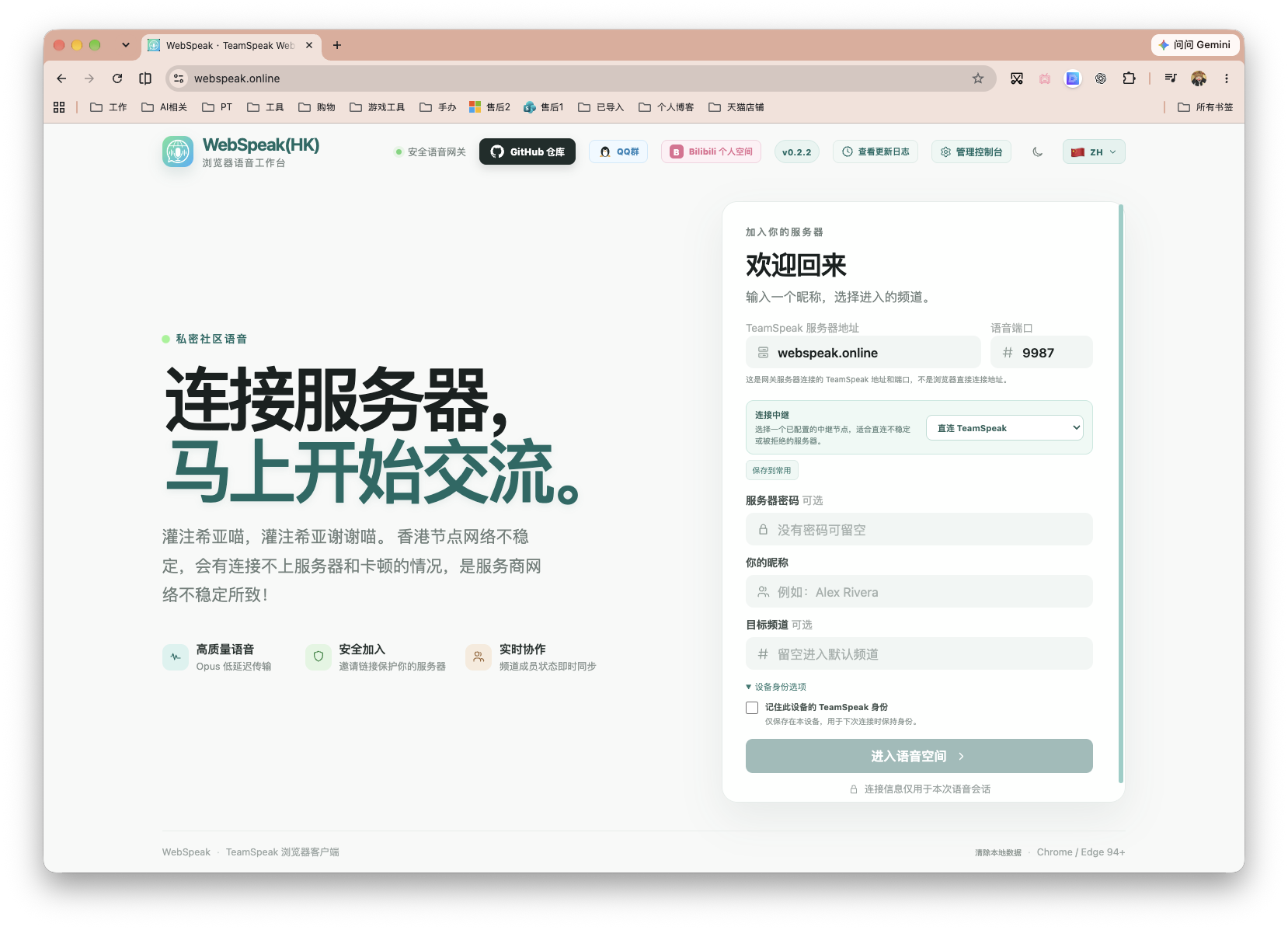Image resolution: width=1288 pixels, height=930 pixels.
Task: Click 问问 Gemini button
Action: (x=1195, y=45)
